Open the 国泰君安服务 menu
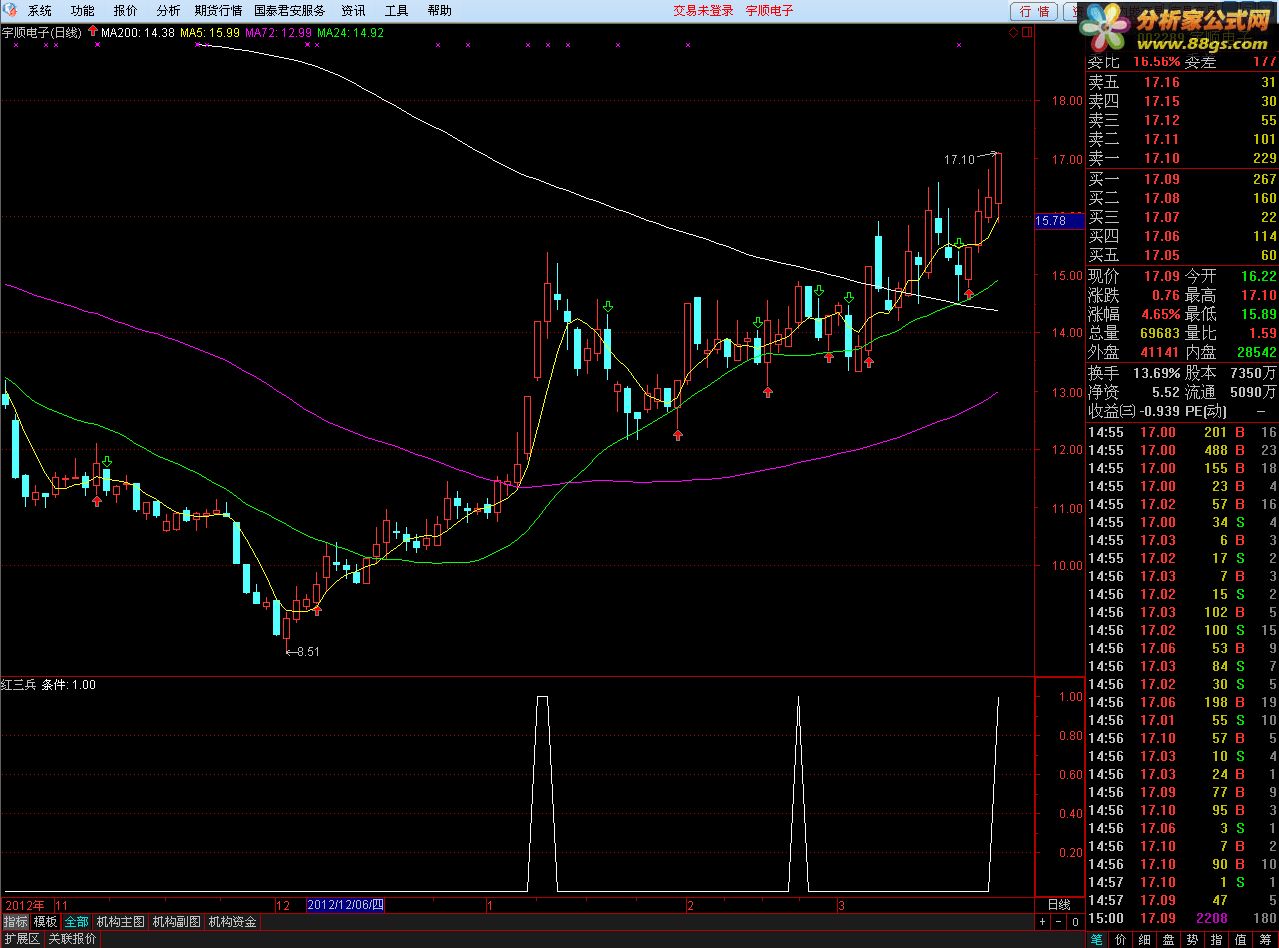Viewport: 1279px width, 948px height. coord(290,11)
